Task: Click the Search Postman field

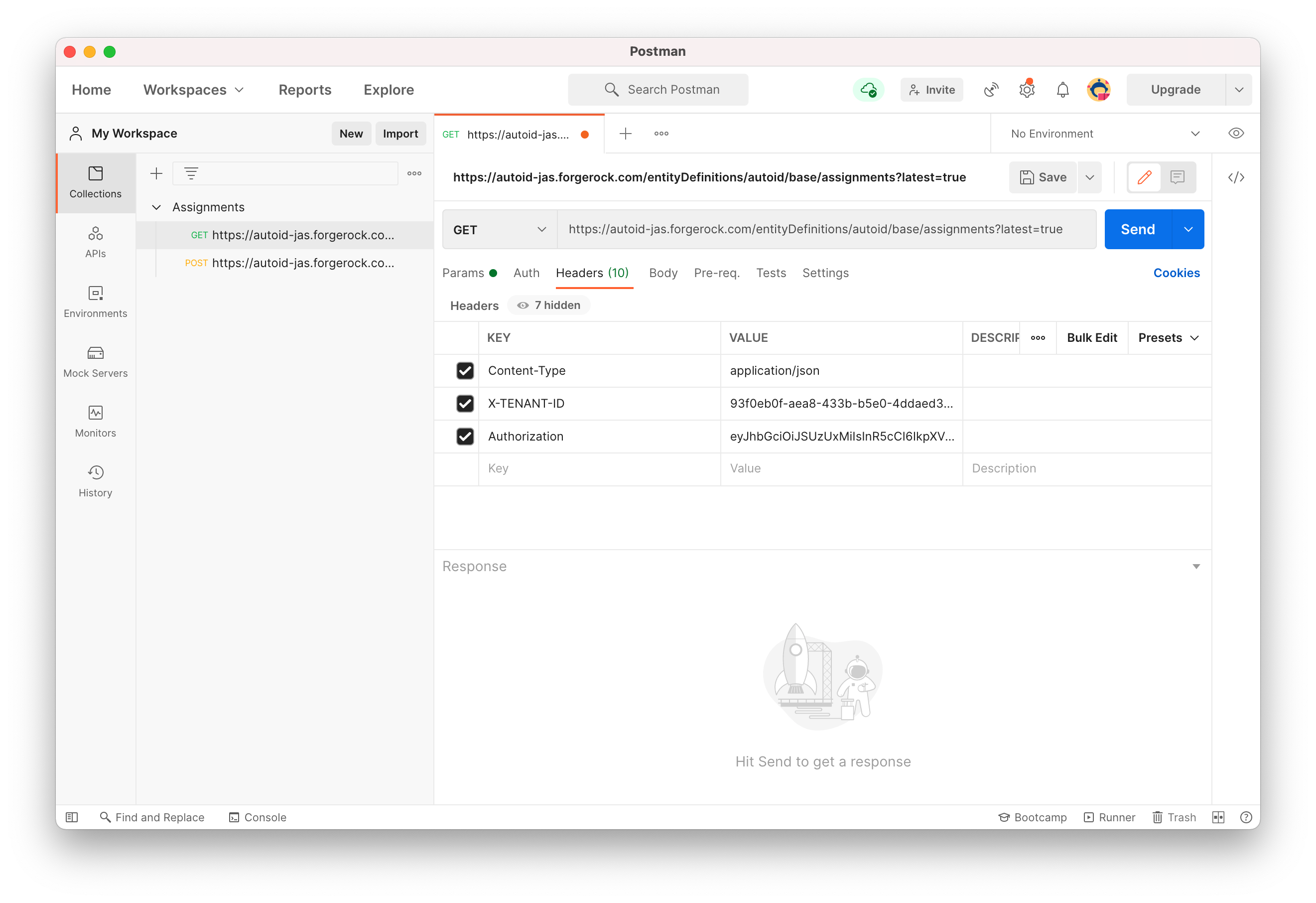Action: (658, 90)
